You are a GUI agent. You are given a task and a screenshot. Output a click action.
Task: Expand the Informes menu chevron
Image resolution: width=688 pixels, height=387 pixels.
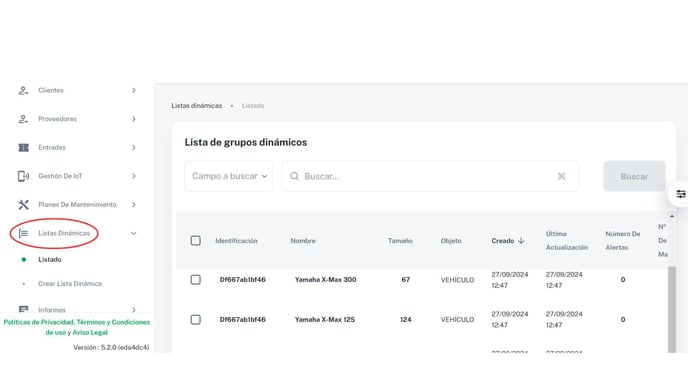133,309
